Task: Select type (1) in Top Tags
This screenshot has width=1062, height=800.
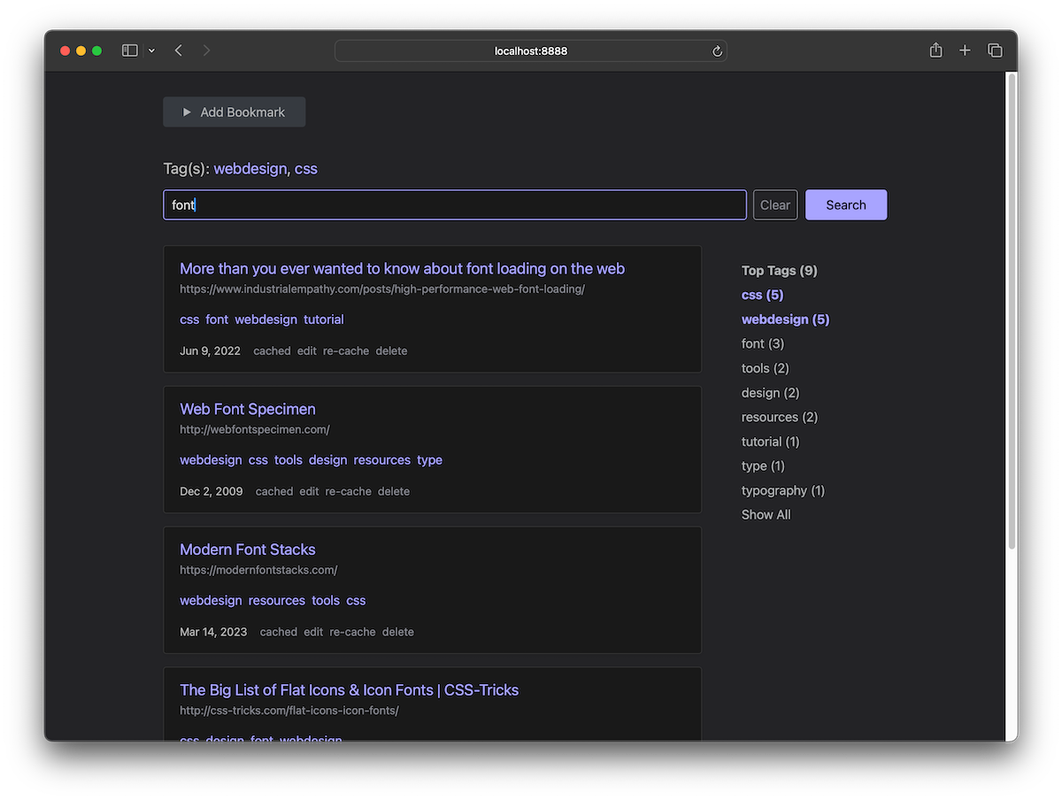Action: (x=763, y=466)
